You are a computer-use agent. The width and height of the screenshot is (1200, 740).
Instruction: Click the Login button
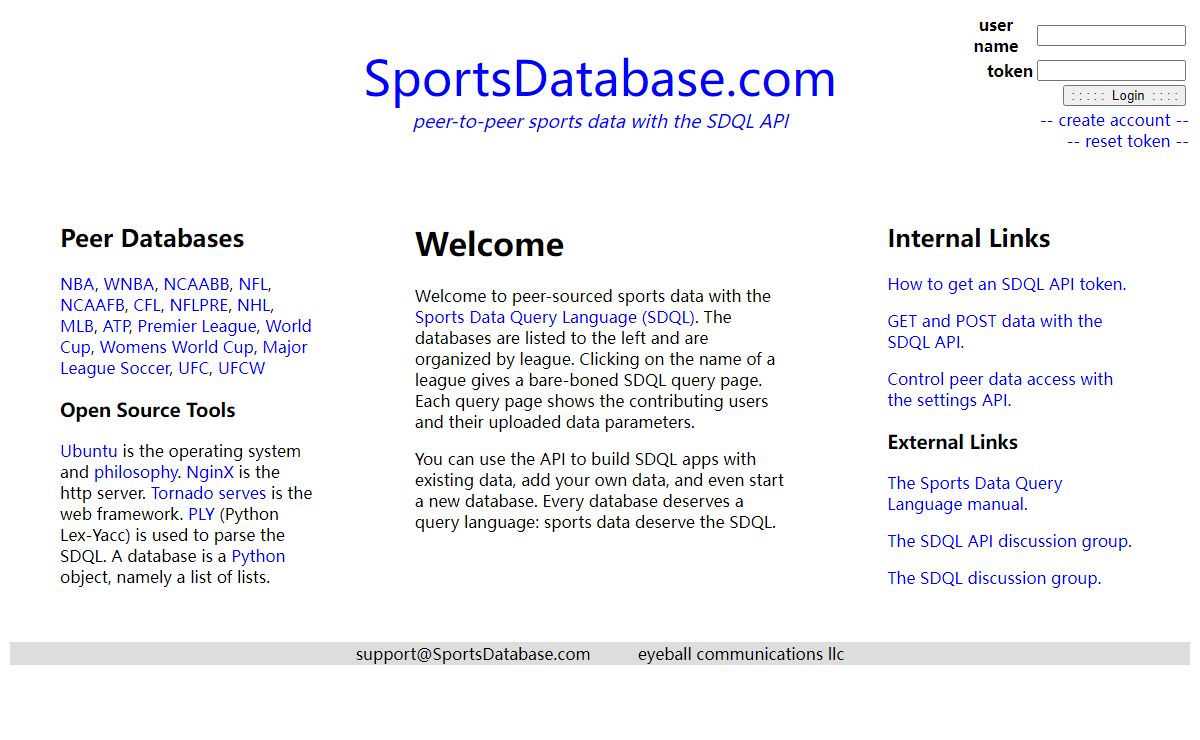(1124, 96)
